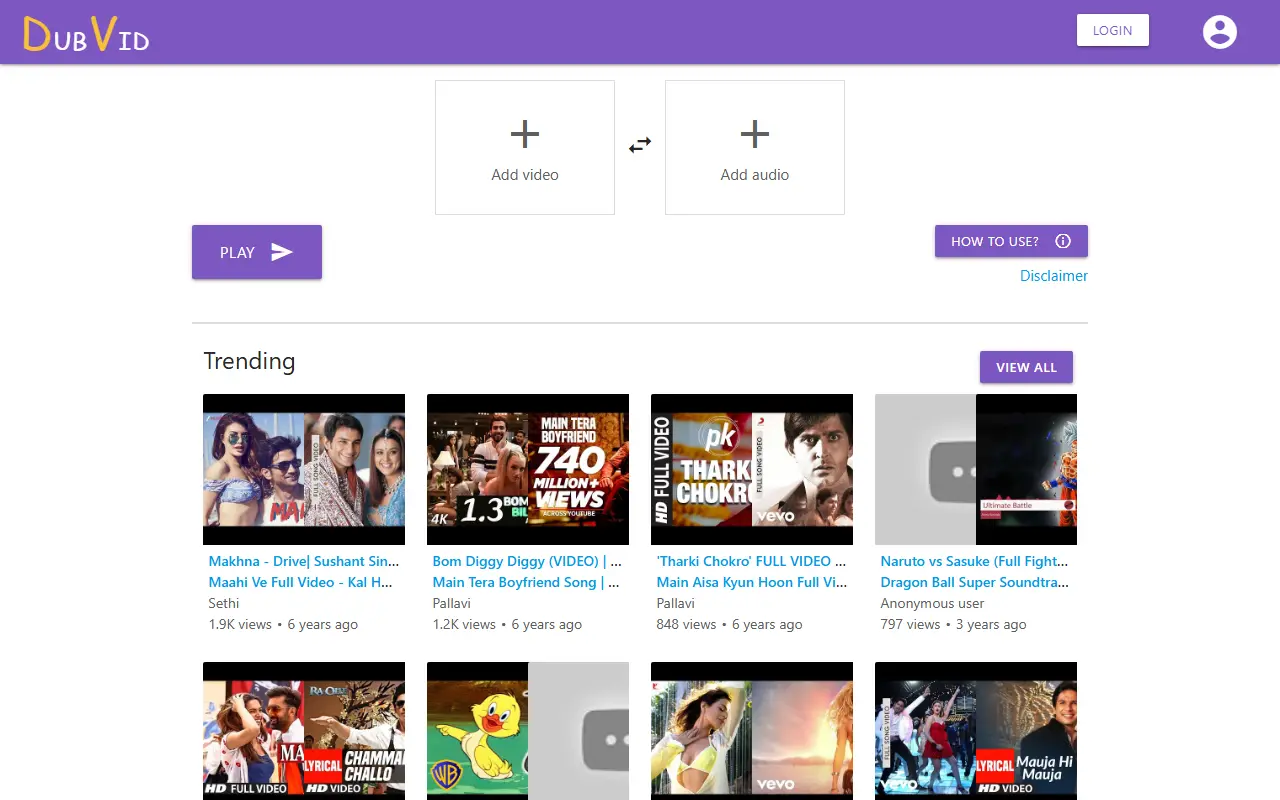Select the Bom Diggy Diggy thumbnail
Viewport: 1280px width, 800px height.
(x=528, y=469)
